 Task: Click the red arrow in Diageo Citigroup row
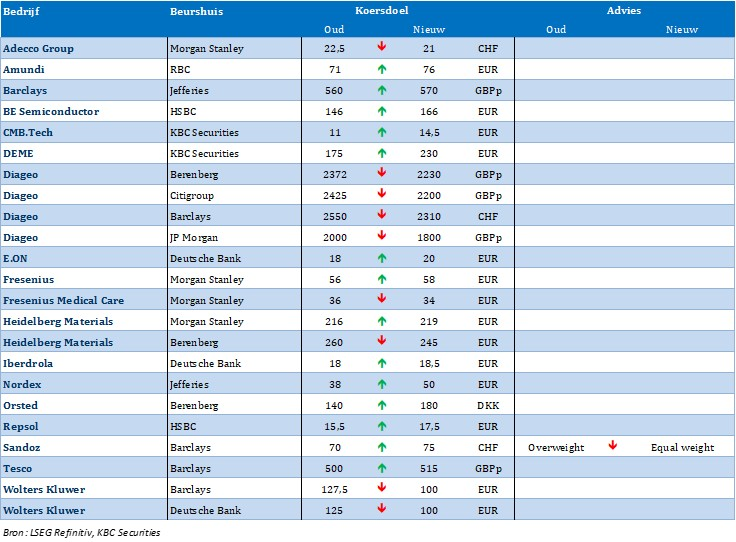pyautogui.click(x=382, y=195)
